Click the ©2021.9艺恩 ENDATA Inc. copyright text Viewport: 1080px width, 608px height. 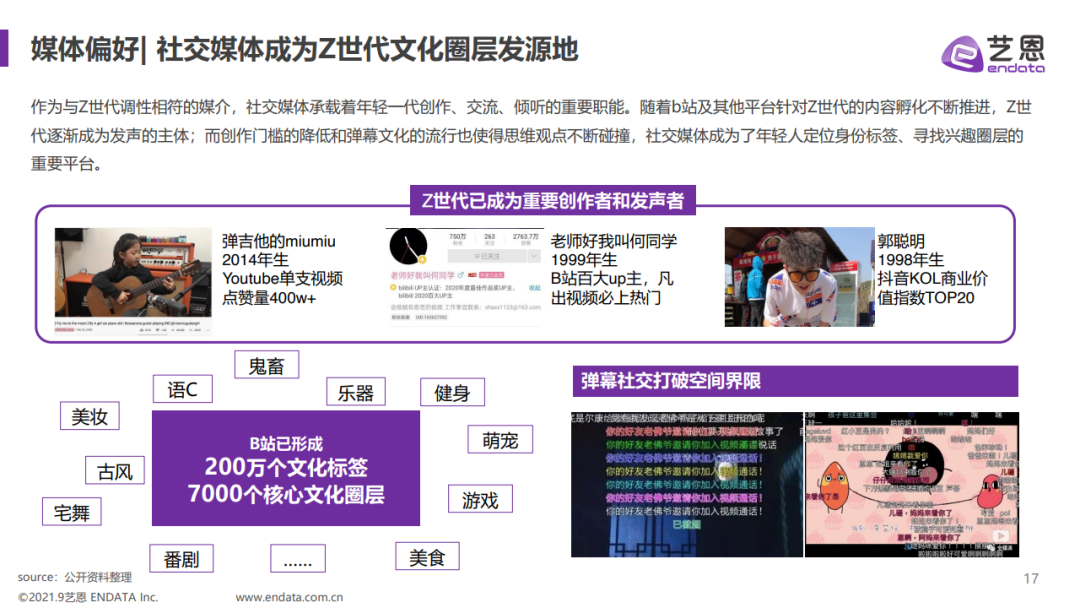[x=88, y=597]
